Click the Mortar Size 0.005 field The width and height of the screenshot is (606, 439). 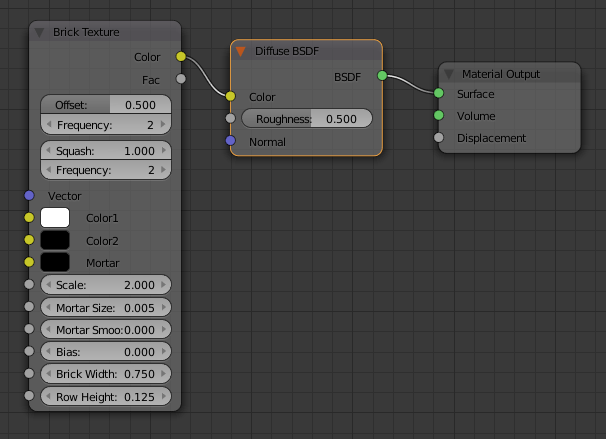click(106, 307)
